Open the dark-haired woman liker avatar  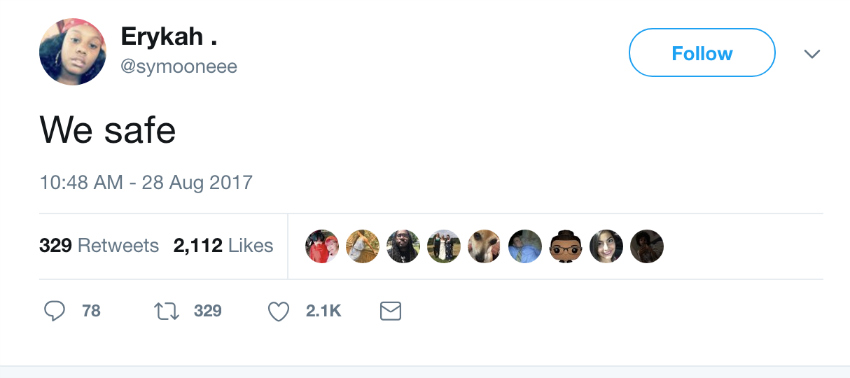tap(606, 246)
